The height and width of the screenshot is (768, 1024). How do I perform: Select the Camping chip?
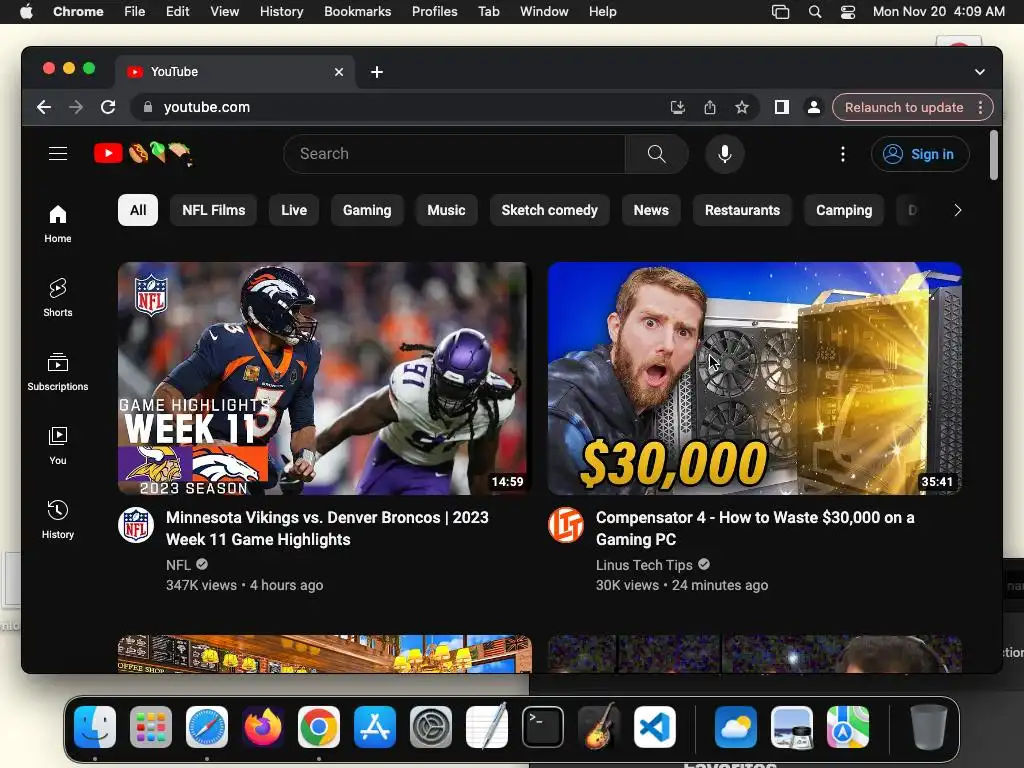[844, 210]
